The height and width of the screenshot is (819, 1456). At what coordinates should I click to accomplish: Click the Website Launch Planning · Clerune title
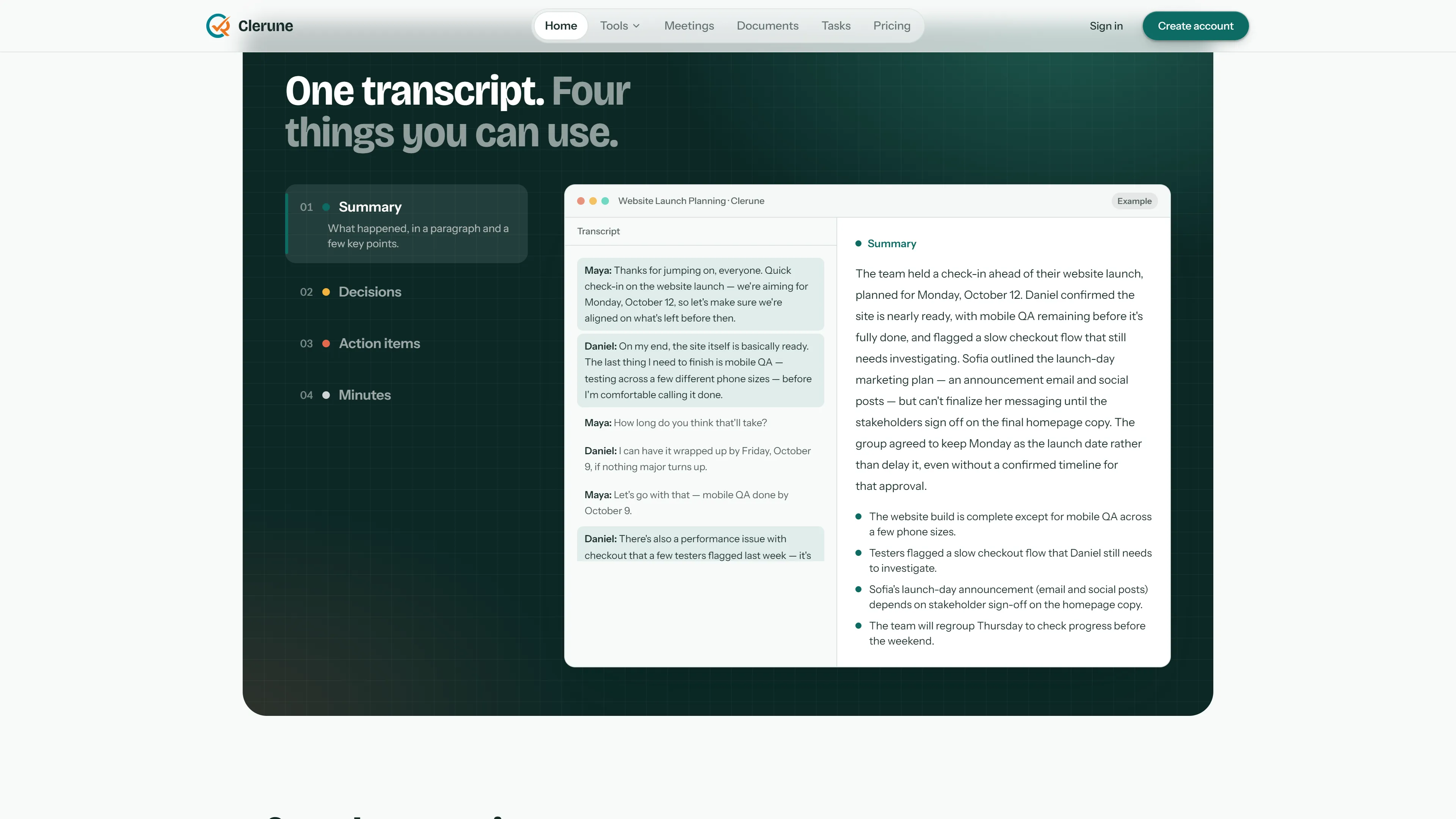691,201
